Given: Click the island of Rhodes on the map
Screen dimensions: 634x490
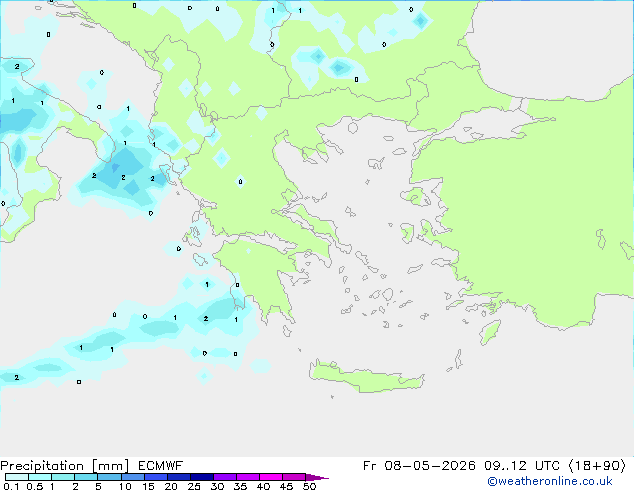Looking at the screenshot, I should click(x=489, y=332).
